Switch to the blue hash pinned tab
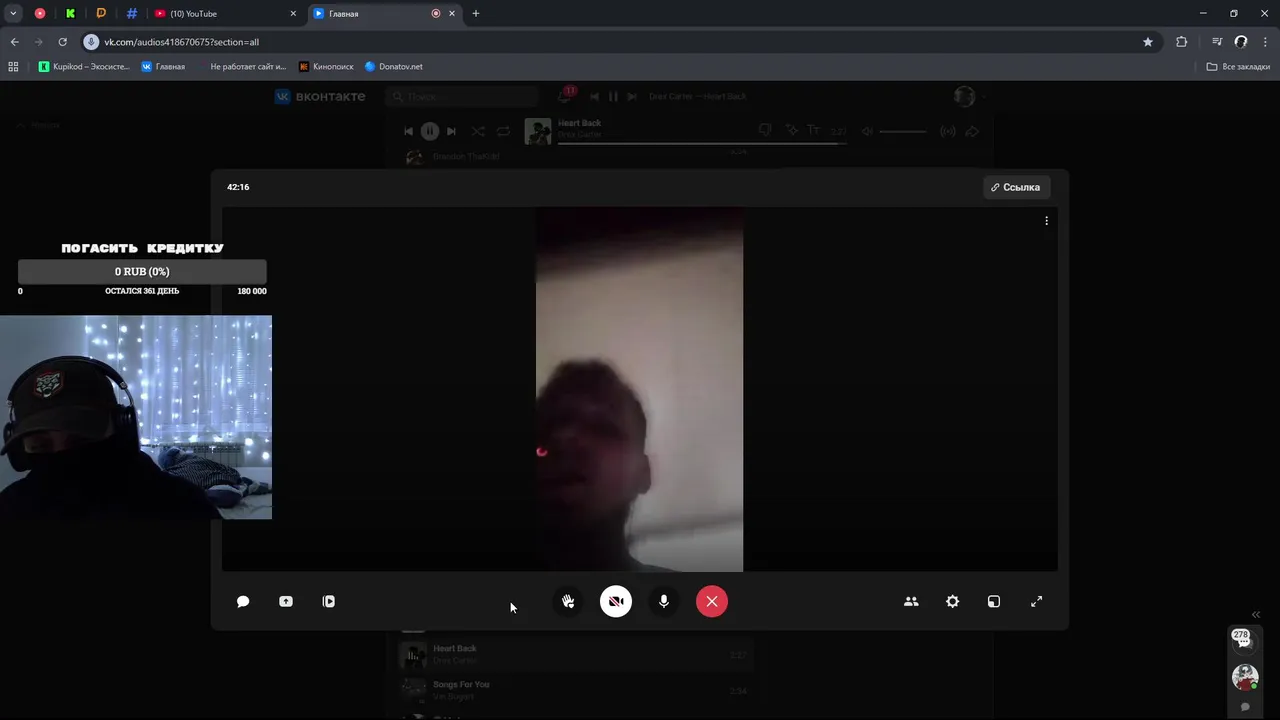Screen dimensions: 1280x720 (x=132, y=13)
